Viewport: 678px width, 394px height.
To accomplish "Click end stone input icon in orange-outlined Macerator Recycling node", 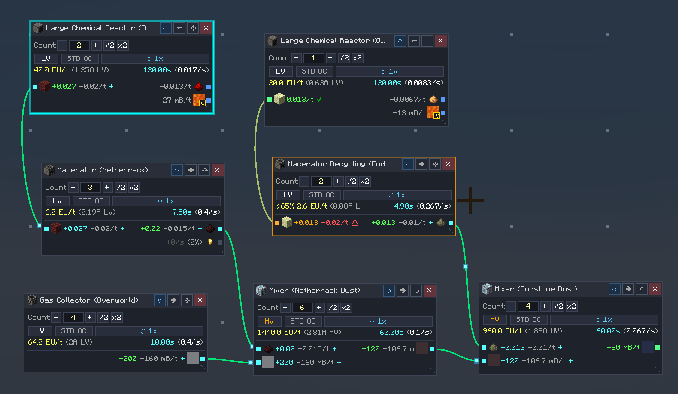I will tap(287, 222).
